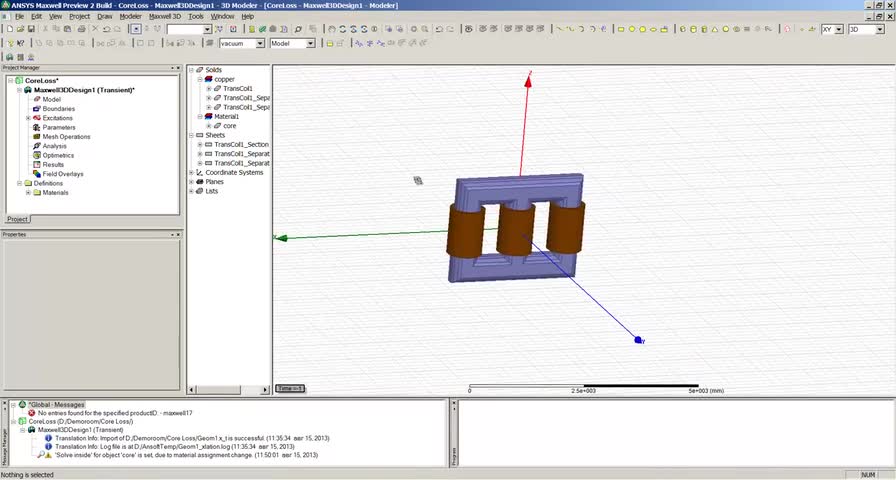This screenshot has height=480, width=896.
Task: Click the Print icon
Action: (x=81, y=29)
